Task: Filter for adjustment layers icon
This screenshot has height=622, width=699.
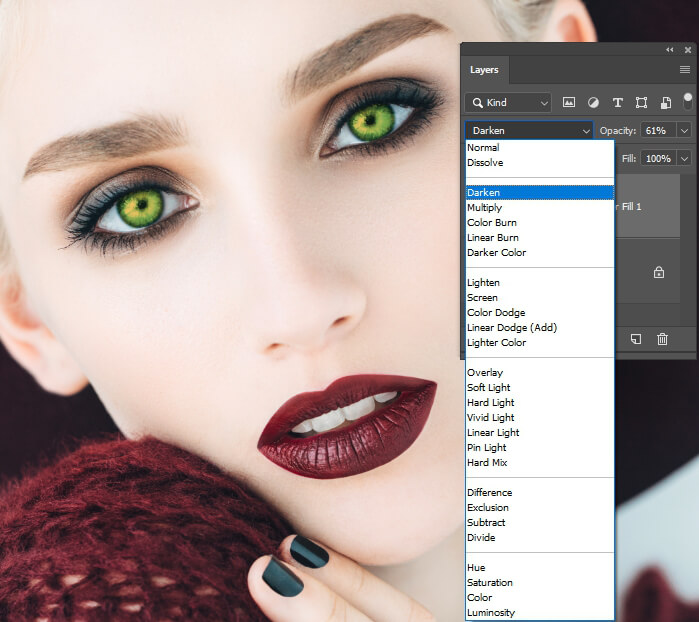Action: click(x=593, y=103)
